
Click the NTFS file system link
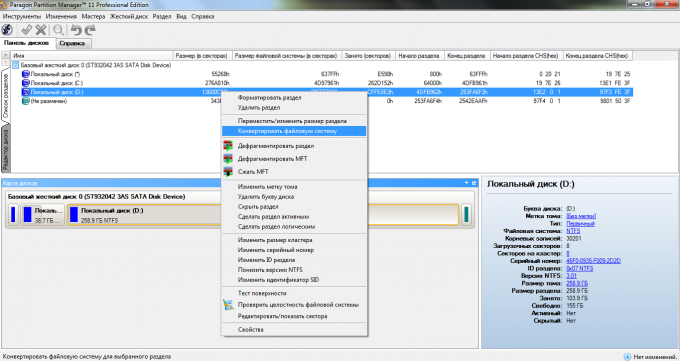[573, 231]
